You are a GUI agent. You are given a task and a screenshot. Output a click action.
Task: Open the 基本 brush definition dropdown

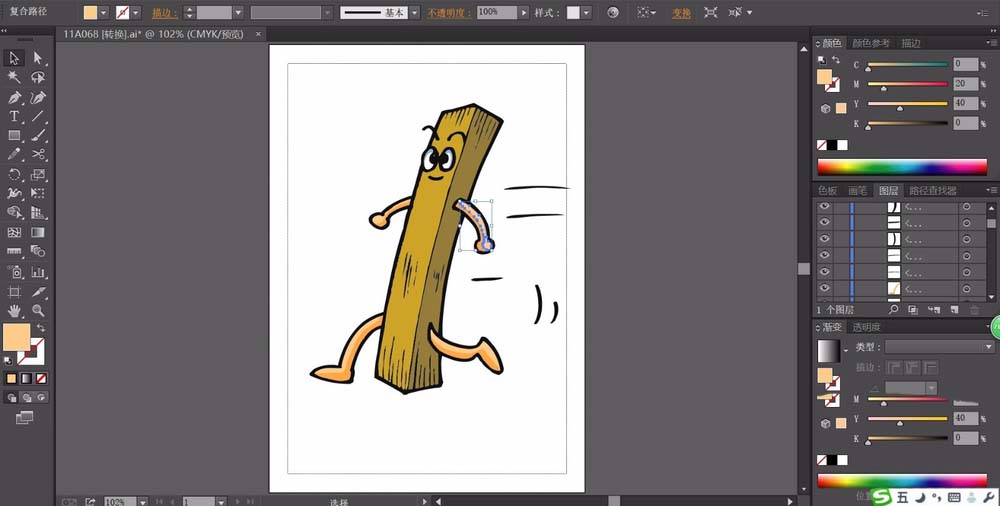pos(415,12)
